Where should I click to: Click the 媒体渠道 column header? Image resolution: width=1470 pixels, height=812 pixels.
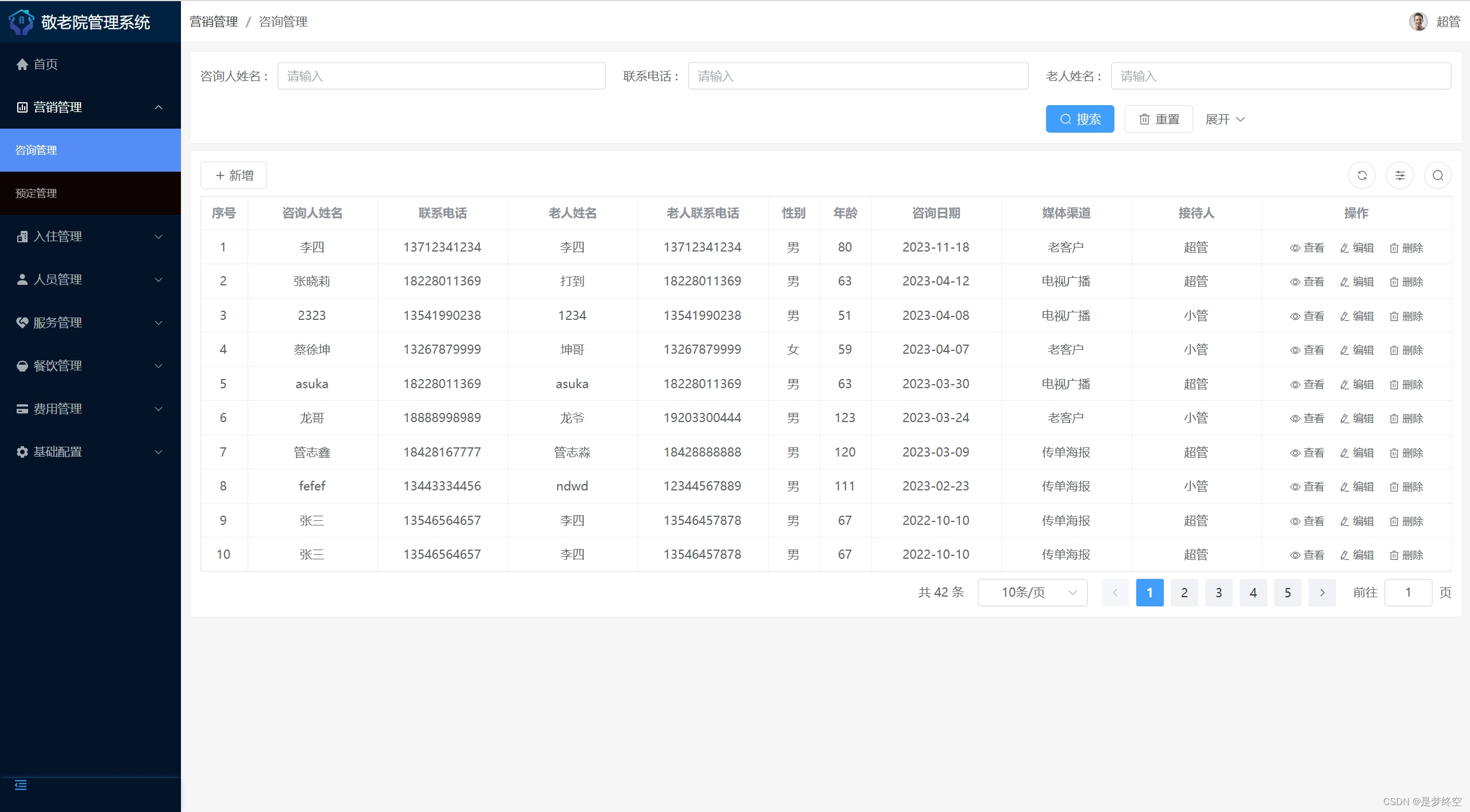pos(1066,213)
